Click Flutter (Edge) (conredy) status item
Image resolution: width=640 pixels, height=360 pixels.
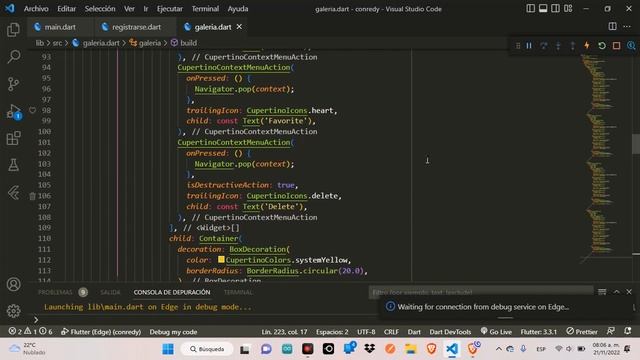tap(101, 331)
